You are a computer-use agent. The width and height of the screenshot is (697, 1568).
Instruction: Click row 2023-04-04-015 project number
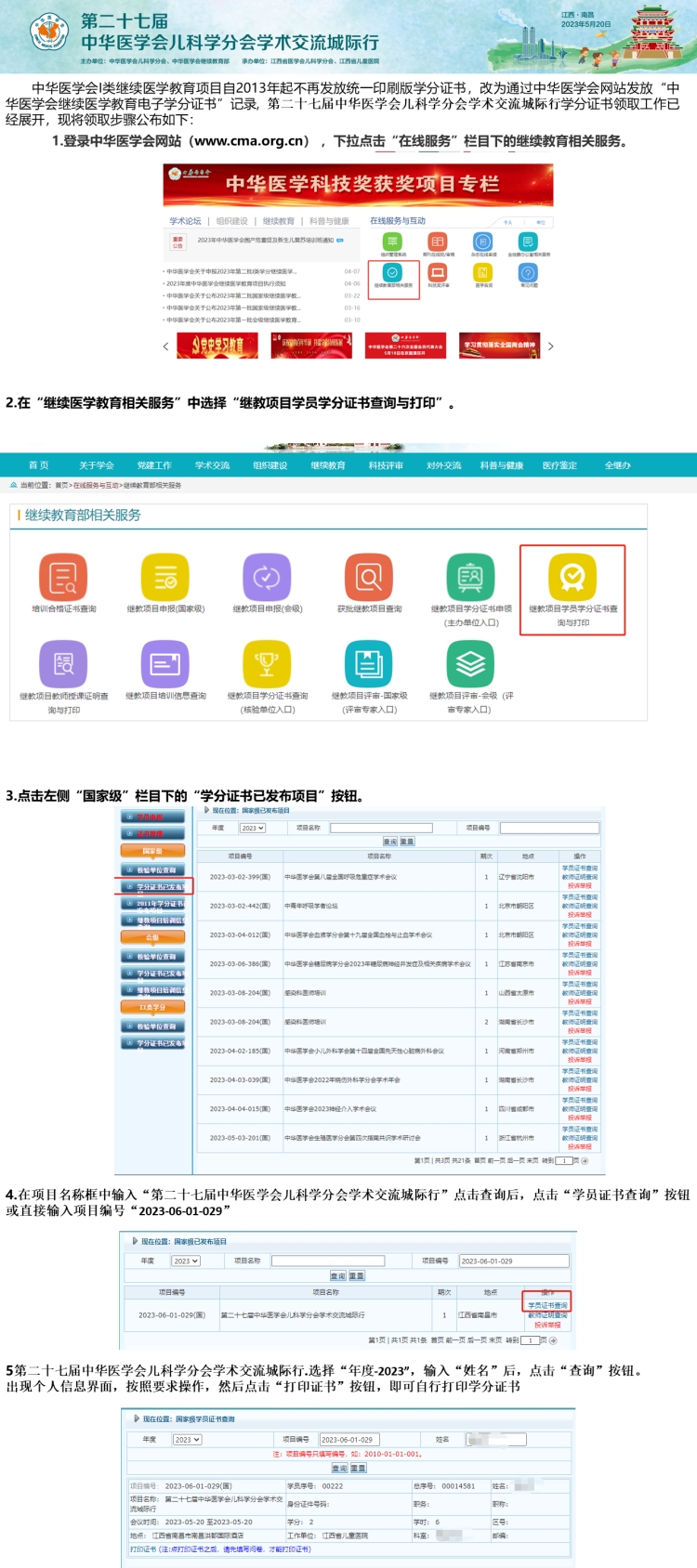240,1109
